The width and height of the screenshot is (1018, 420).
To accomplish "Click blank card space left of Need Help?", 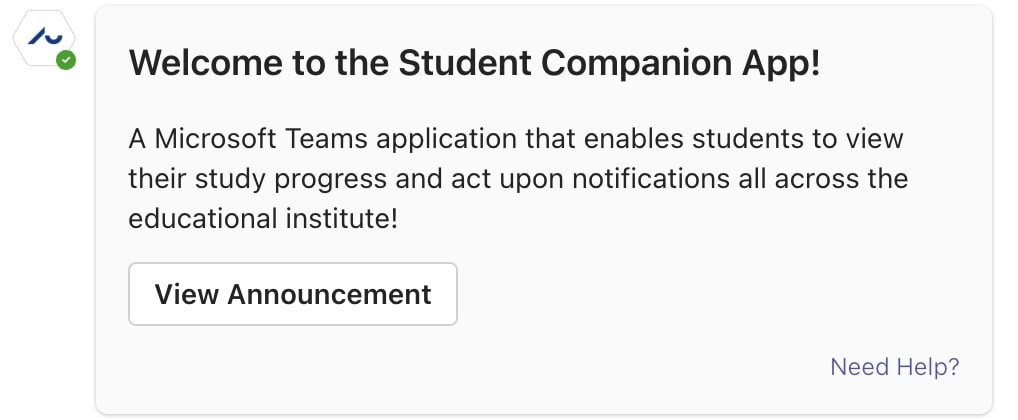I will (454, 367).
